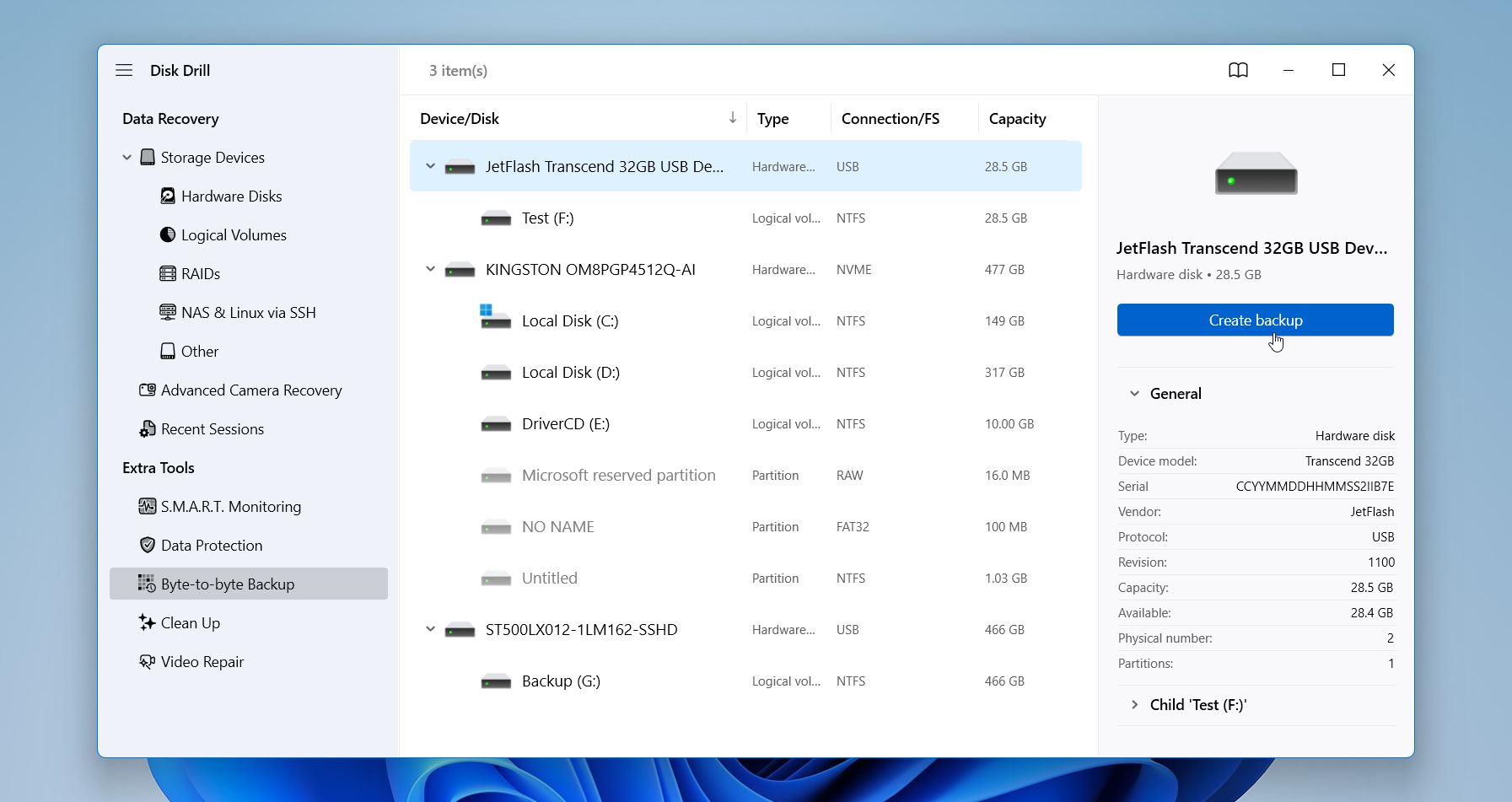Image resolution: width=1512 pixels, height=802 pixels.
Task: Collapse the ST500LX012 disk row
Action: coord(430,629)
